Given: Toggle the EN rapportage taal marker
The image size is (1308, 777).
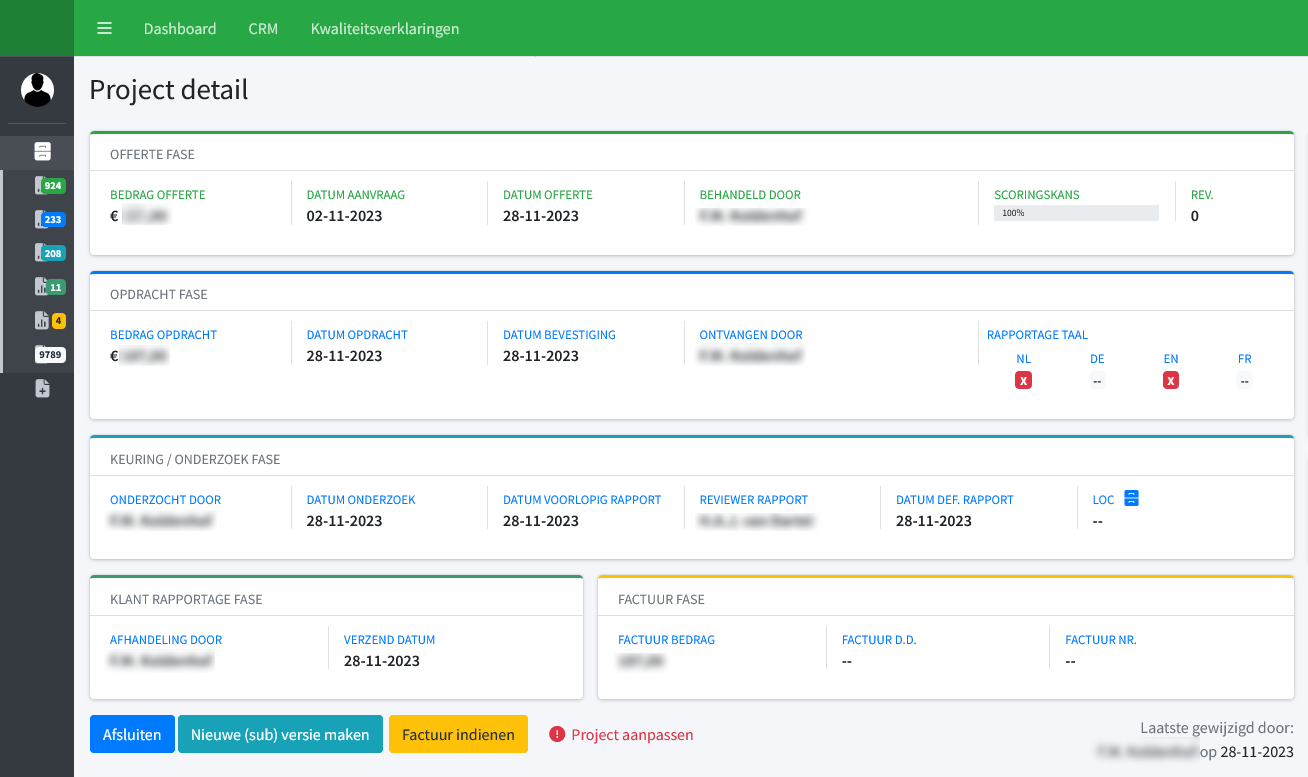Looking at the screenshot, I should [x=1171, y=380].
